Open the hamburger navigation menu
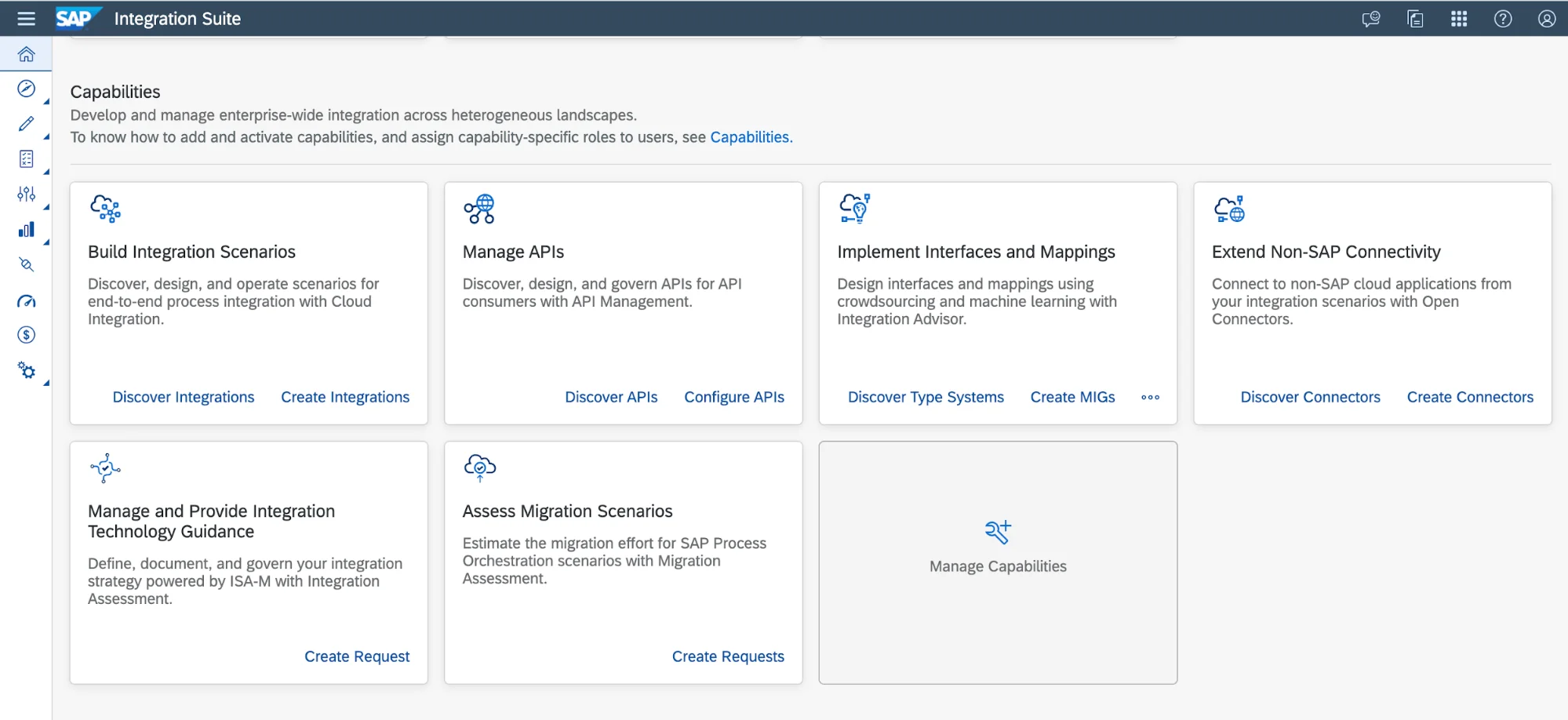The image size is (1568, 720). tap(26, 19)
